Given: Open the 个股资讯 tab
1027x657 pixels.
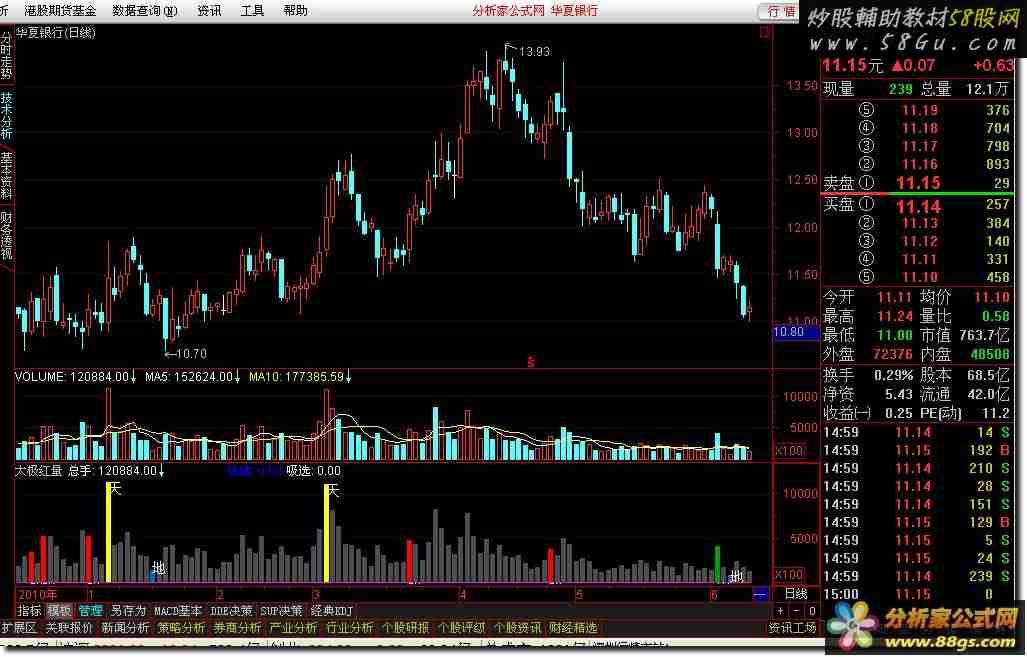Looking at the screenshot, I should (517, 628).
